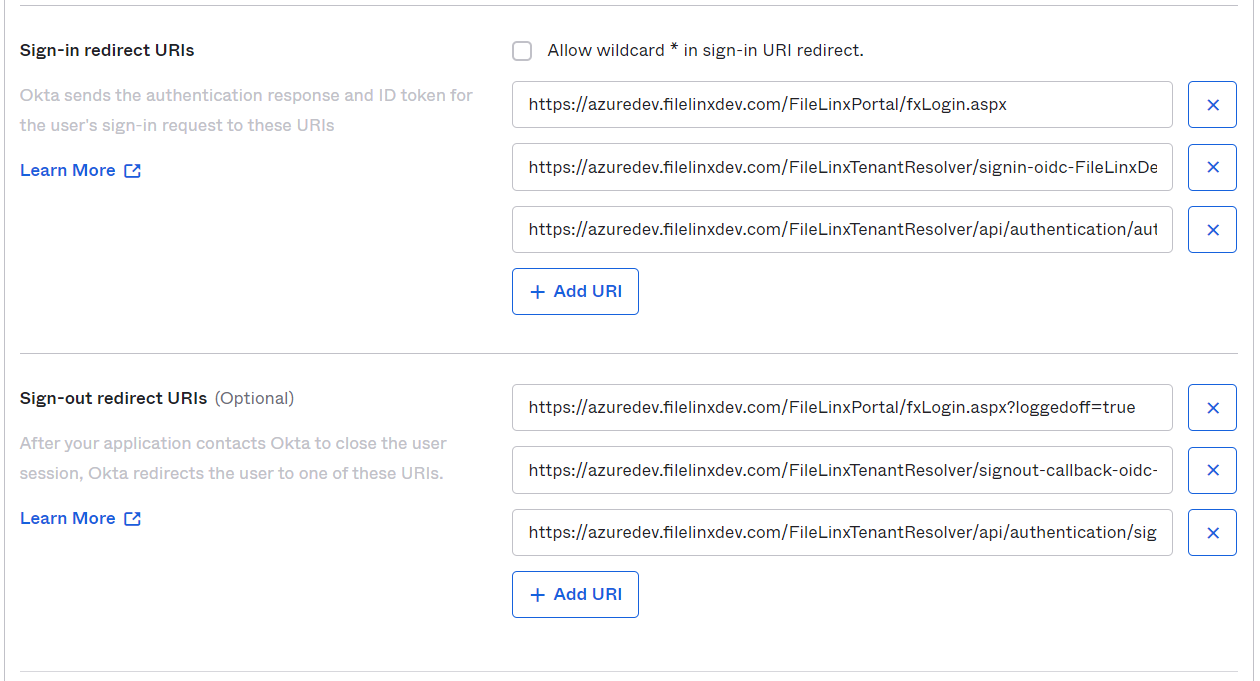Screen dimensions: 1260x681
Task: Click the Sign-out redirect URIs heading
Action: 114,398
